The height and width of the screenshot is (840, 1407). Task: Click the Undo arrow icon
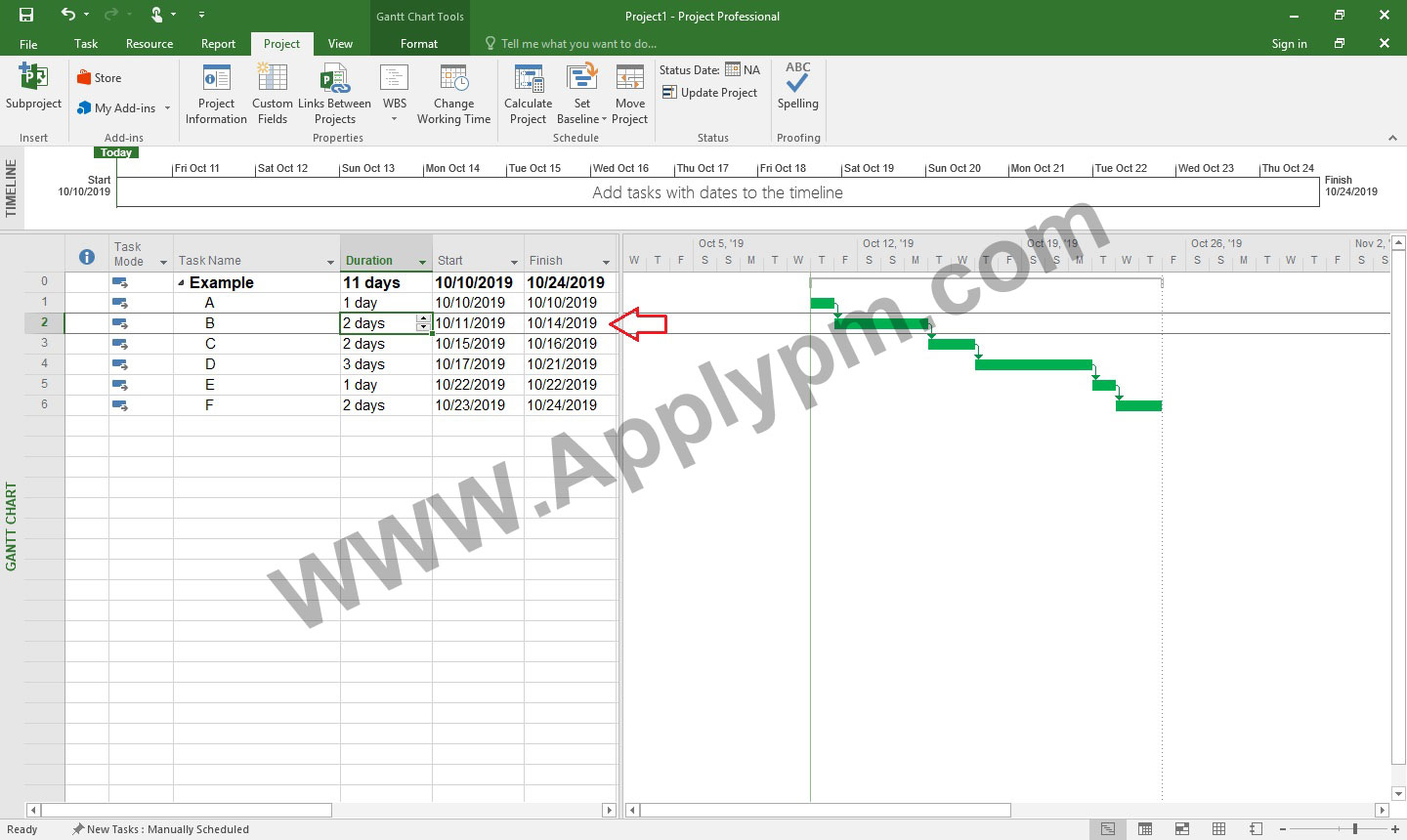click(x=67, y=14)
